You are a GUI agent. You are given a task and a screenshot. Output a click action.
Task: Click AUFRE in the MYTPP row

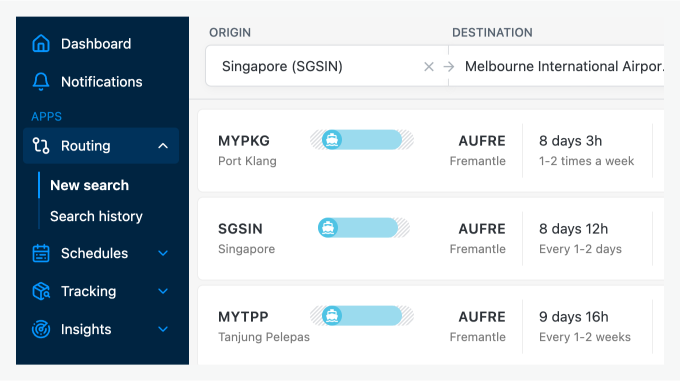coord(482,317)
